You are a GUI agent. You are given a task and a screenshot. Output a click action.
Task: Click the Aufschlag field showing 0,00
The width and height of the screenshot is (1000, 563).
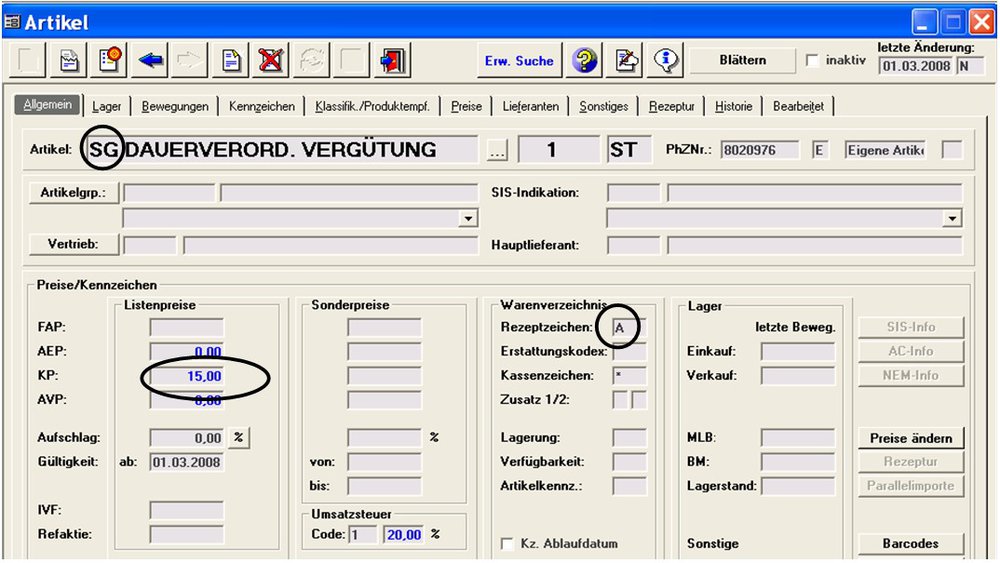187,438
